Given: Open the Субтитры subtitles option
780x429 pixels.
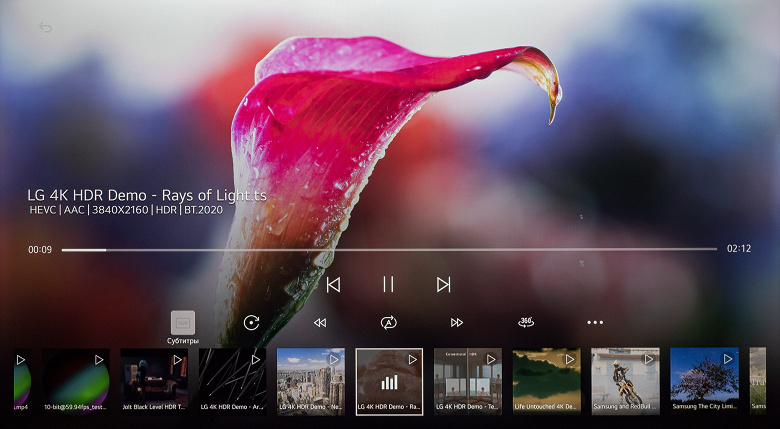Looking at the screenshot, I should pyautogui.click(x=183, y=328).
